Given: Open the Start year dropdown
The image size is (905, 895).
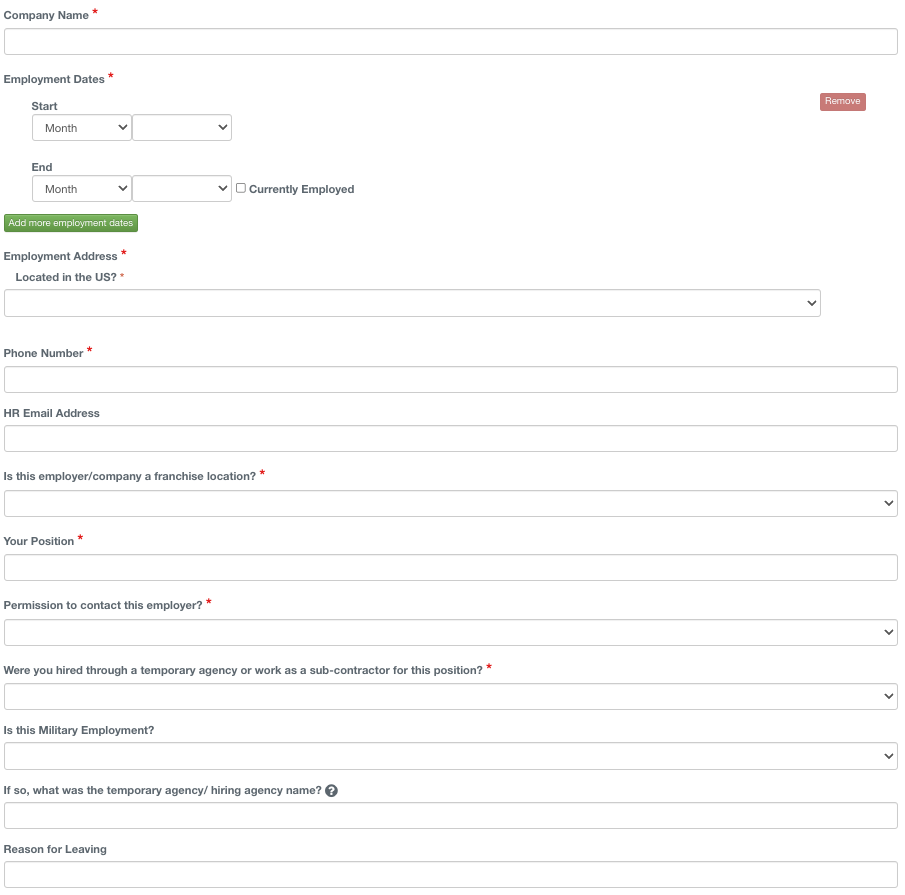Looking at the screenshot, I should tap(182, 128).
